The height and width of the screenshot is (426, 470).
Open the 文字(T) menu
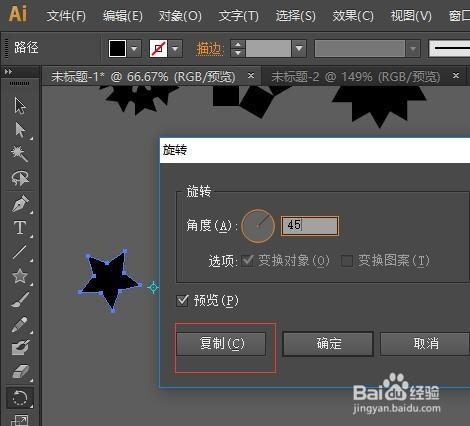pyautogui.click(x=238, y=16)
